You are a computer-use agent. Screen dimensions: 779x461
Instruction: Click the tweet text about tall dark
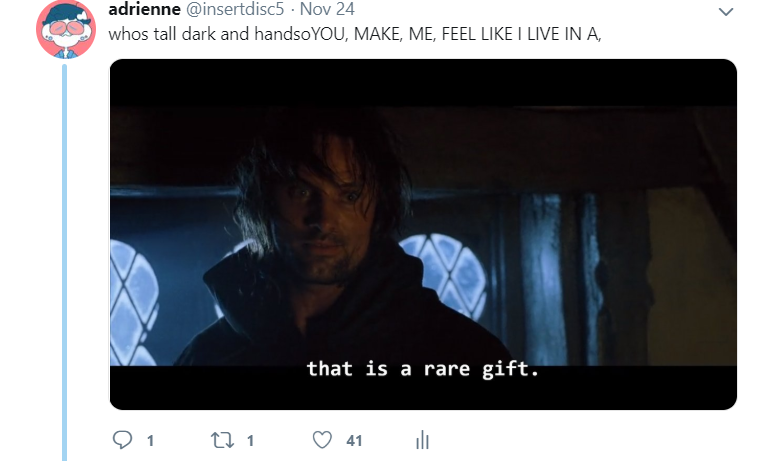(x=355, y=34)
